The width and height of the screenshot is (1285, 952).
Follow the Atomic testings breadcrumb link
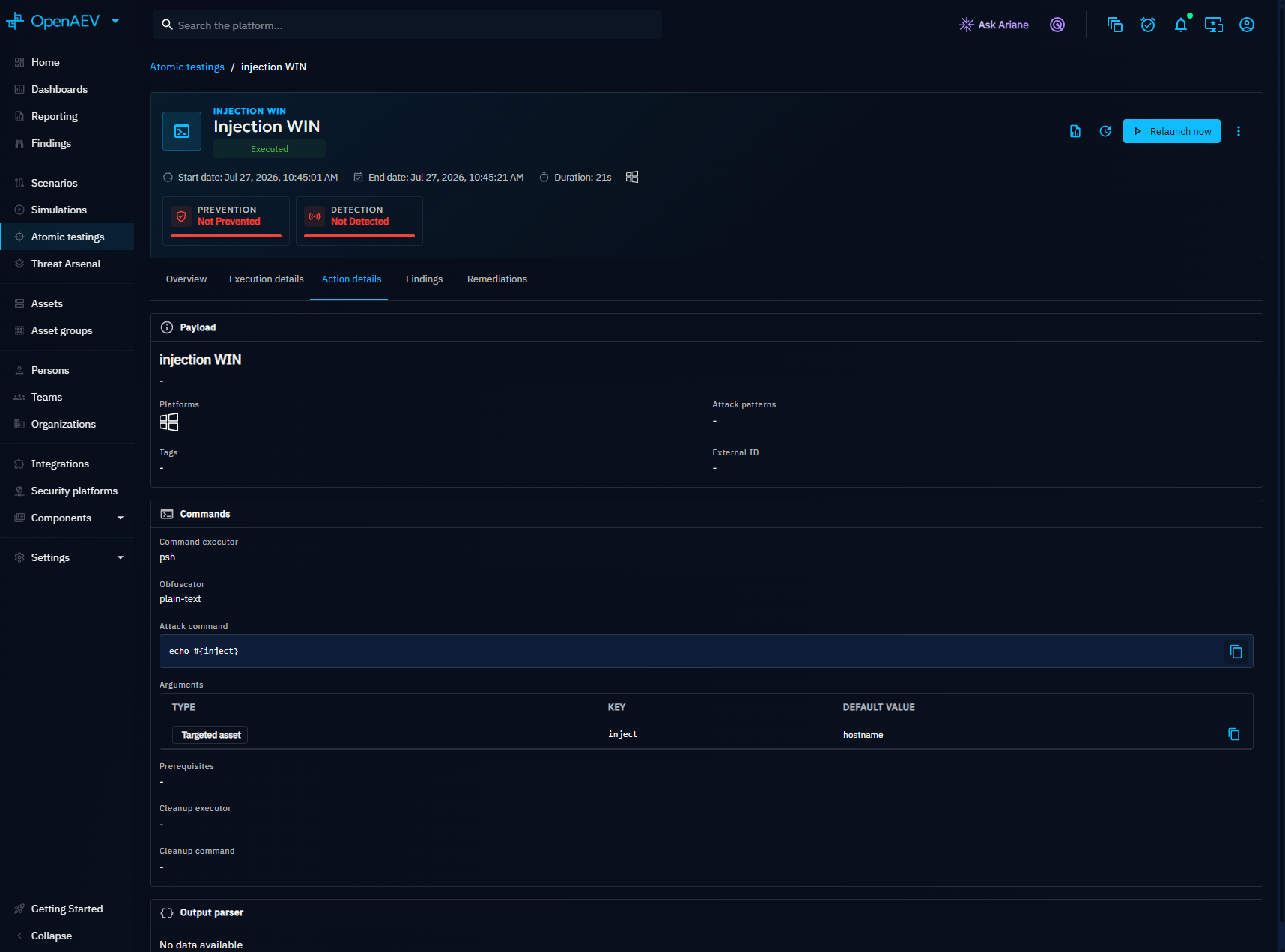click(187, 67)
